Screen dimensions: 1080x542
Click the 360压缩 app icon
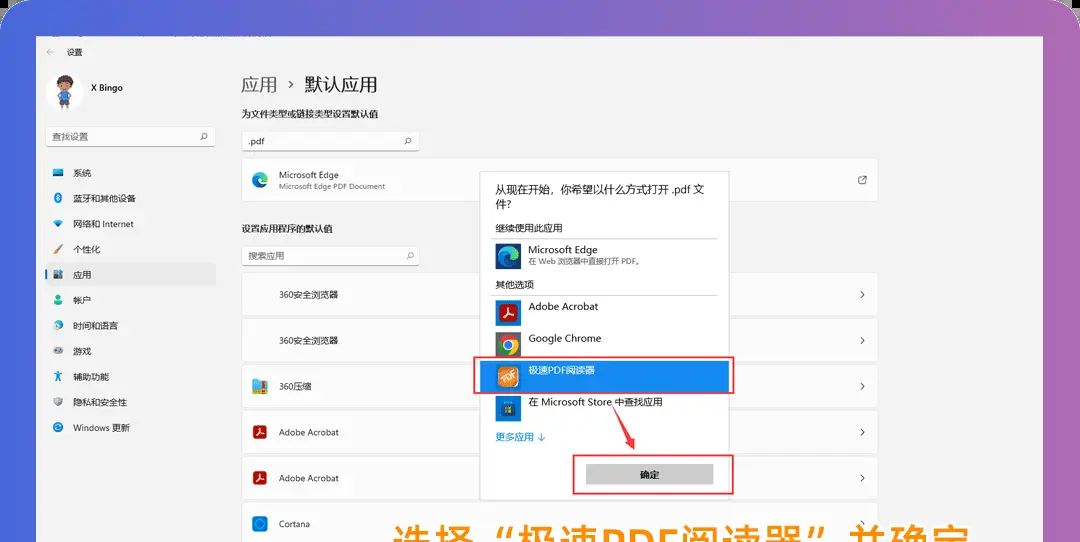pos(260,386)
